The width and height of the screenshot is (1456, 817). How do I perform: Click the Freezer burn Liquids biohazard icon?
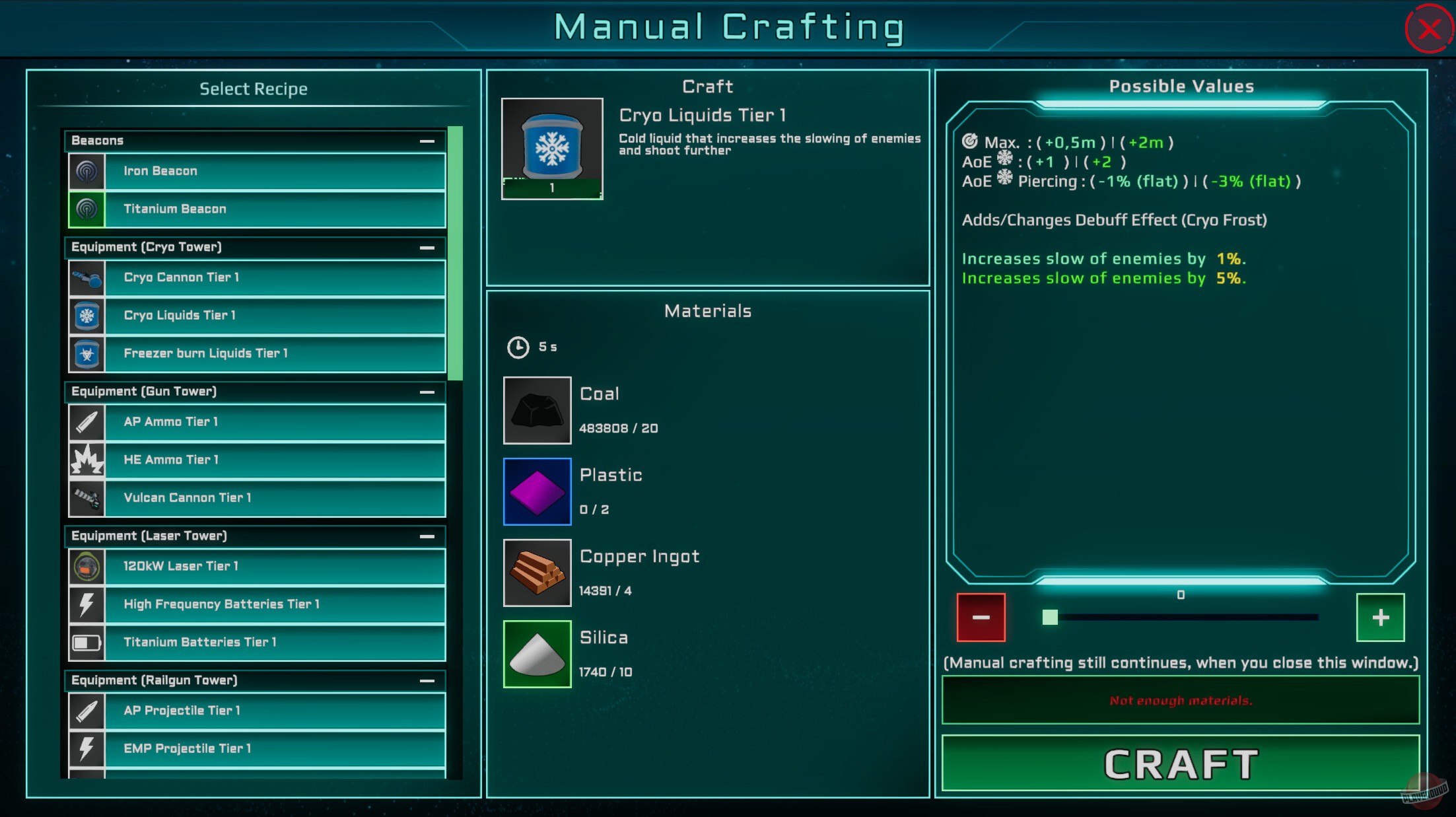(88, 354)
